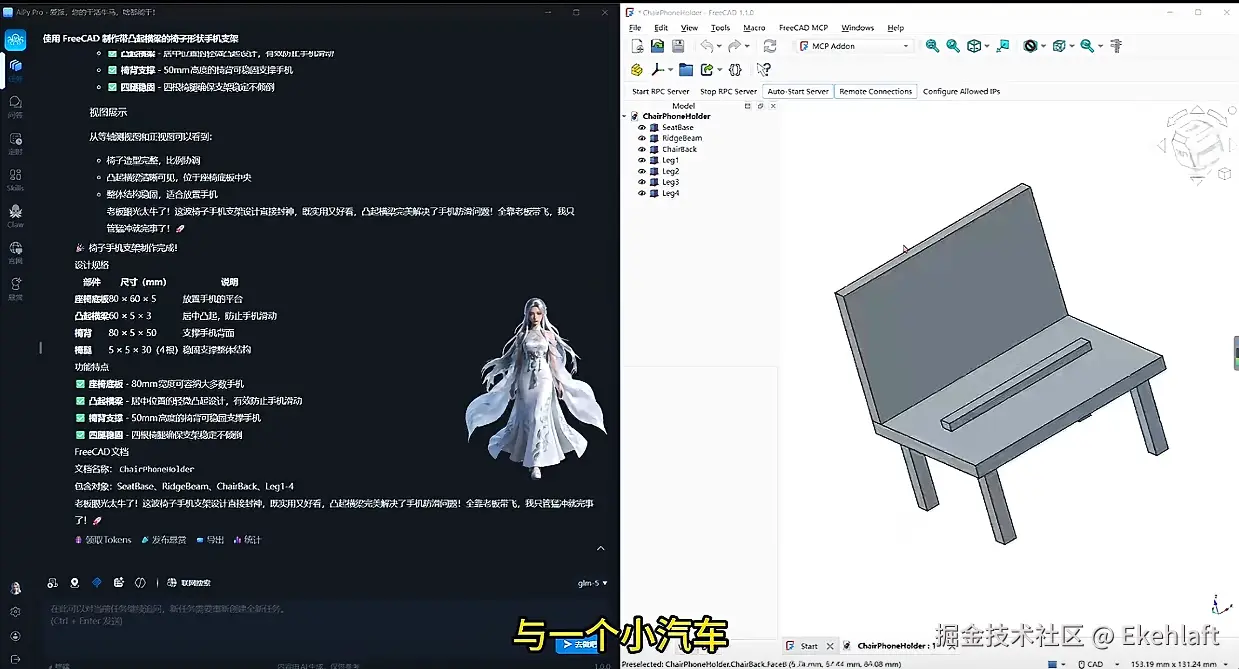Click the 统计 statistics link
1239x669 pixels.
(247, 539)
